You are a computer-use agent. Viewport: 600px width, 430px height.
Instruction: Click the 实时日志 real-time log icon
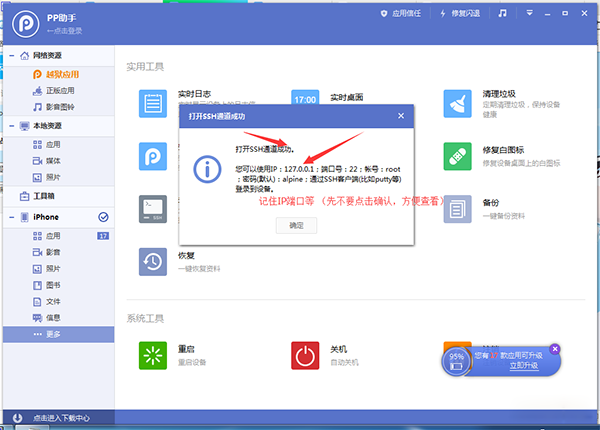(153, 104)
